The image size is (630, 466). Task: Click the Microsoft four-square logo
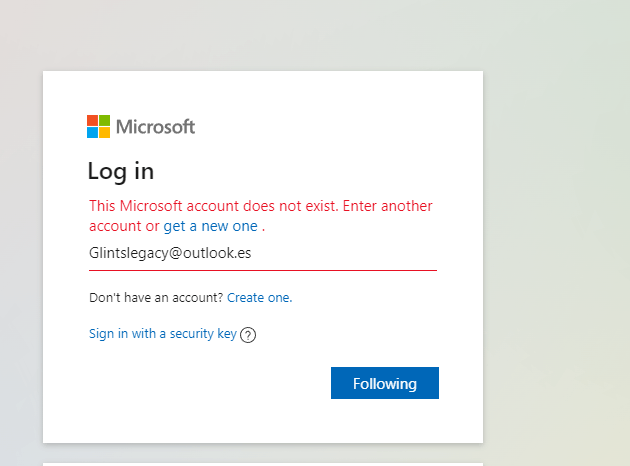tap(98, 126)
